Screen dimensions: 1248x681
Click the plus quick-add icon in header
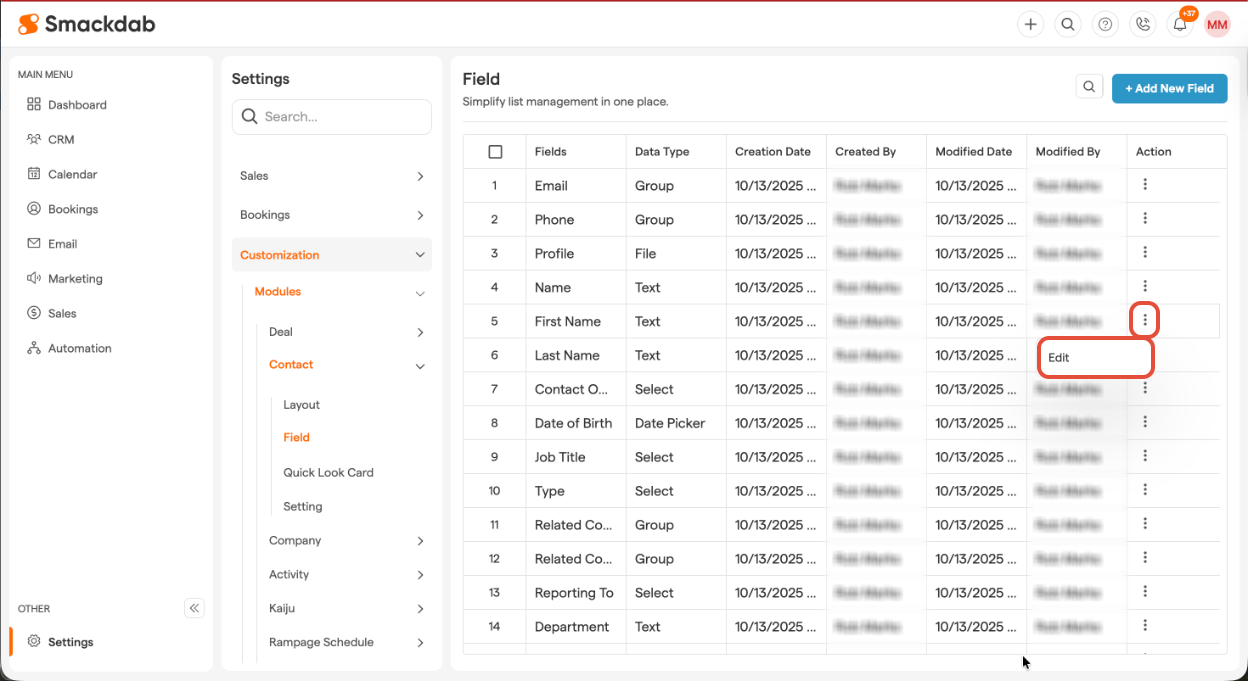(x=1030, y=25)
